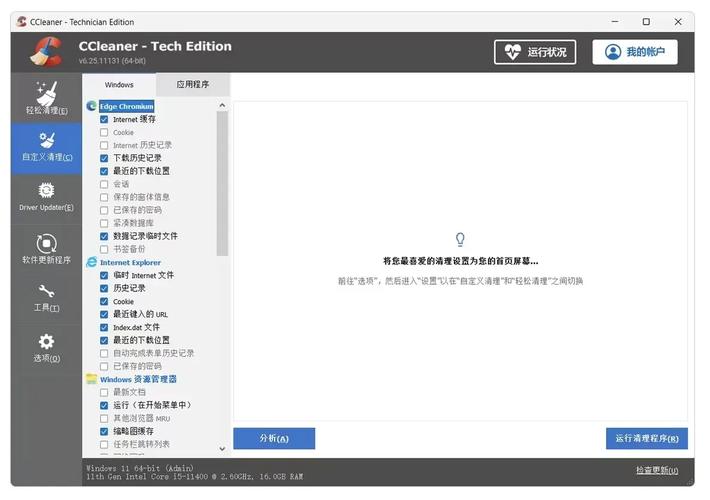Switch to the Windows tab
This screenshot has width=710, height=500.
pyautogui.click(x=119, y=85)
